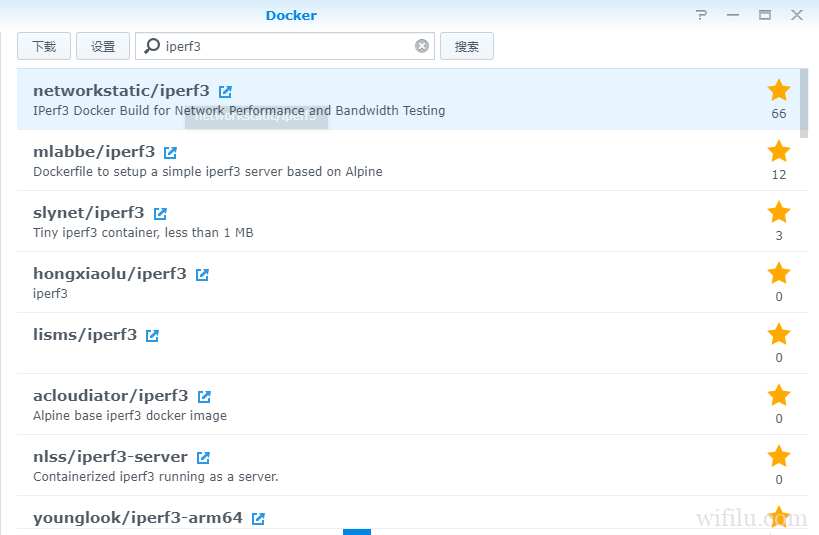Select mlabbe/iperf3 image name
Viewport: 819px width, 535px height.
pyautogui.click(x=94, y=152)
